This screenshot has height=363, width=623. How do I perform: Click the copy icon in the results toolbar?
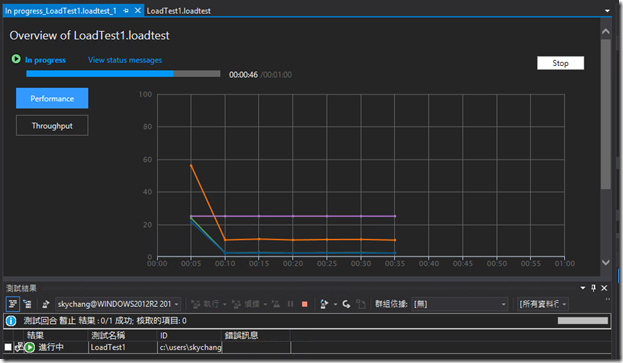tap(361, 304)
